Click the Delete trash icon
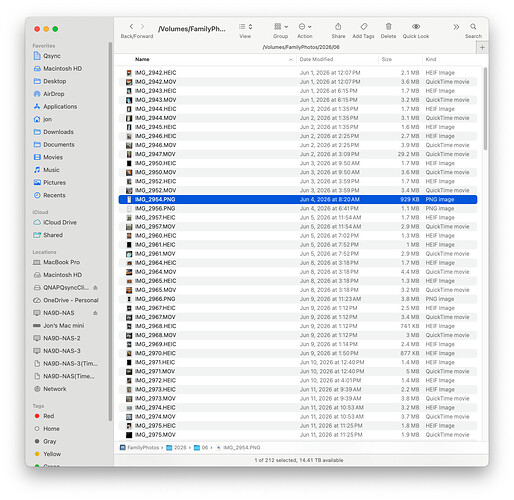Screen dimensions: 514x500 point(388,26)
